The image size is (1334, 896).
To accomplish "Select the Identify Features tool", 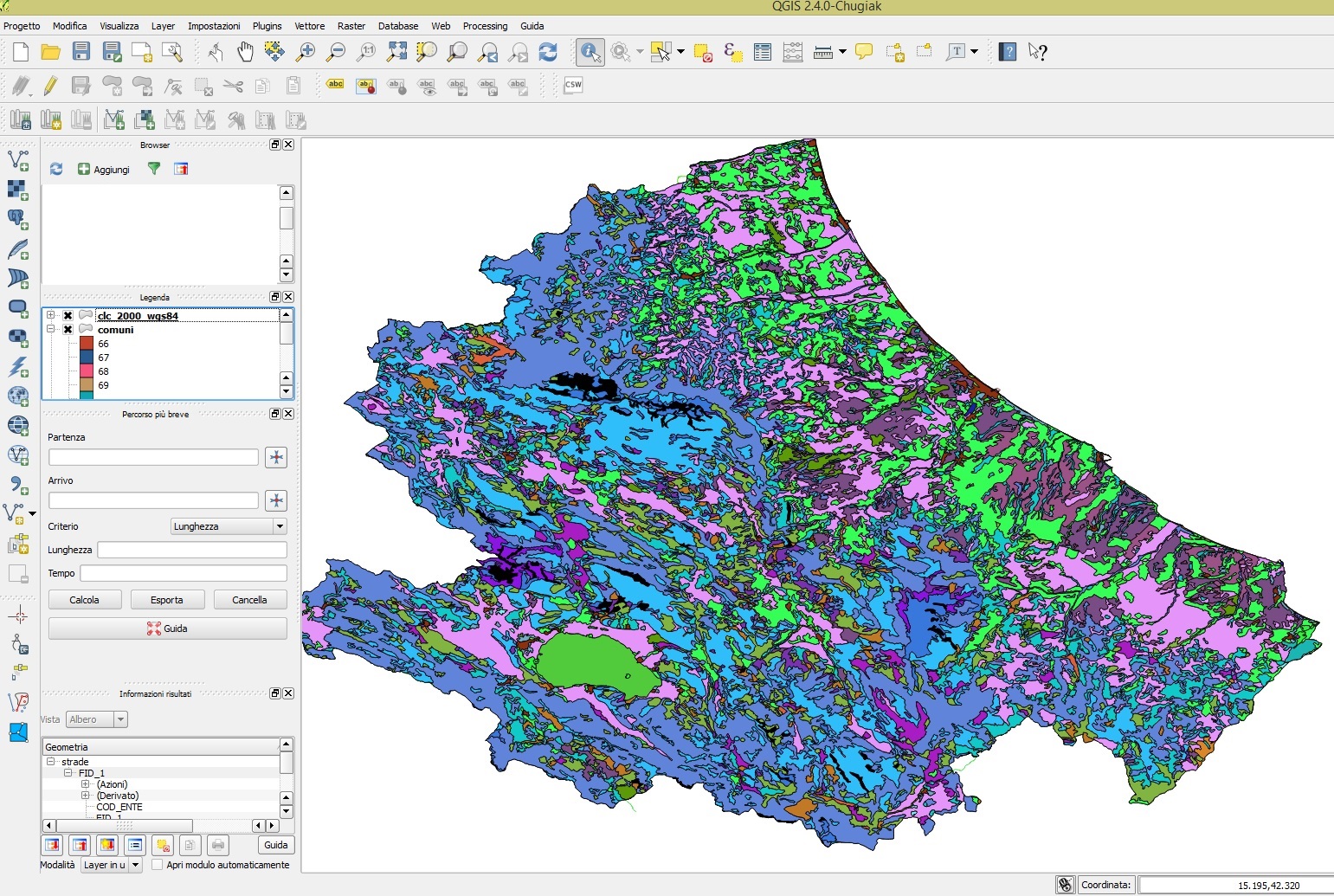I will pyautogui.click(x=590, y=52).
